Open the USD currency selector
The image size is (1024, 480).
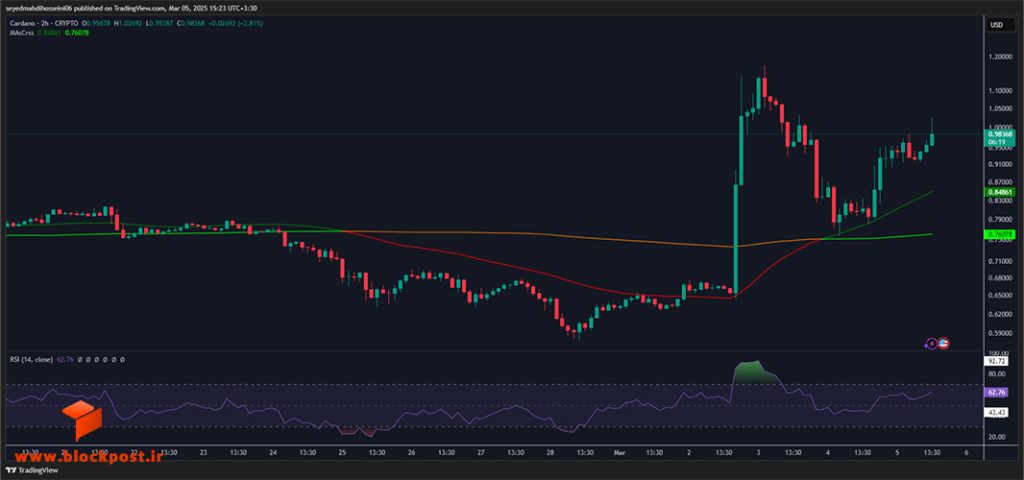(997, 25)
